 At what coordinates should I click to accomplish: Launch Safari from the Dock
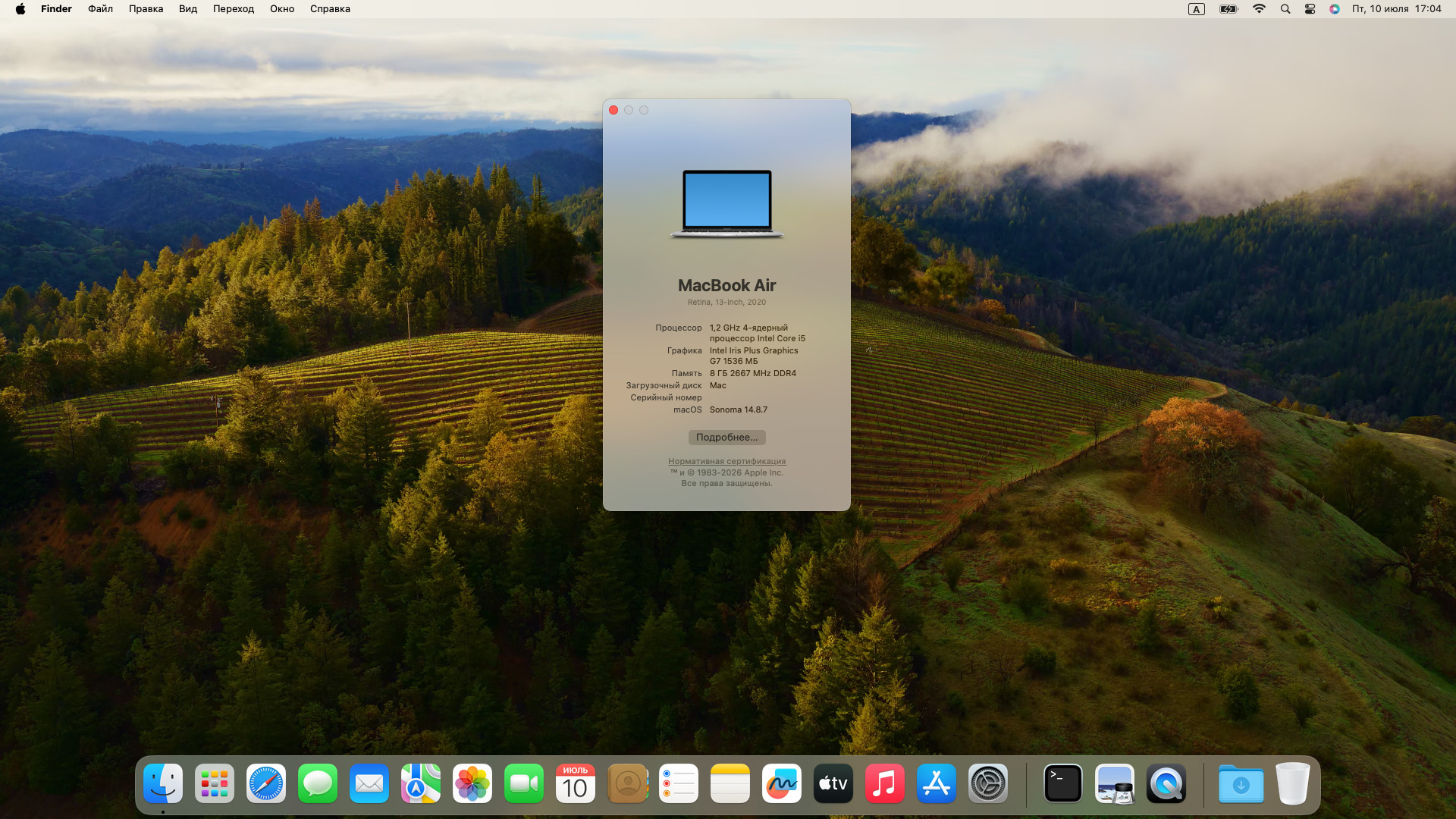(x=266, y=783)
